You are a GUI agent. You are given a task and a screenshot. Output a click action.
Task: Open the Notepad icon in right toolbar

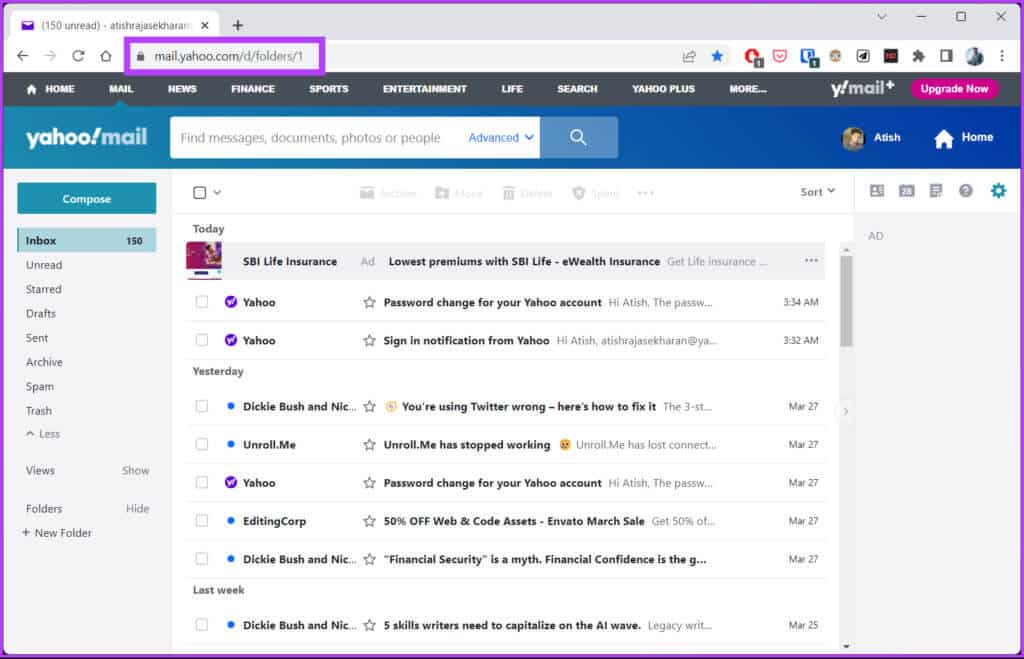[x=936, y=191]
